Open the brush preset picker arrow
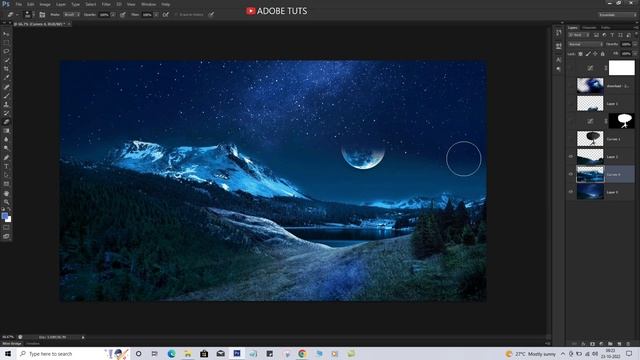The height and width of the screenshot is (360, 640). pyautogui.click(x=33, y=15)
